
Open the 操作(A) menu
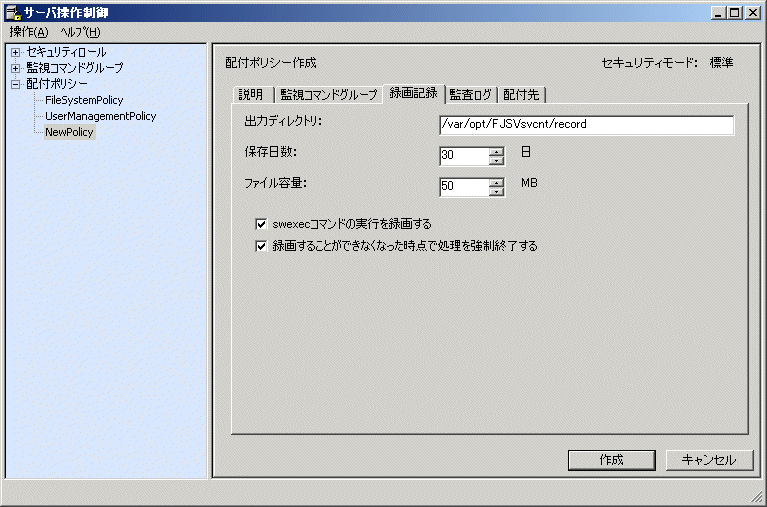coord(29,32)
